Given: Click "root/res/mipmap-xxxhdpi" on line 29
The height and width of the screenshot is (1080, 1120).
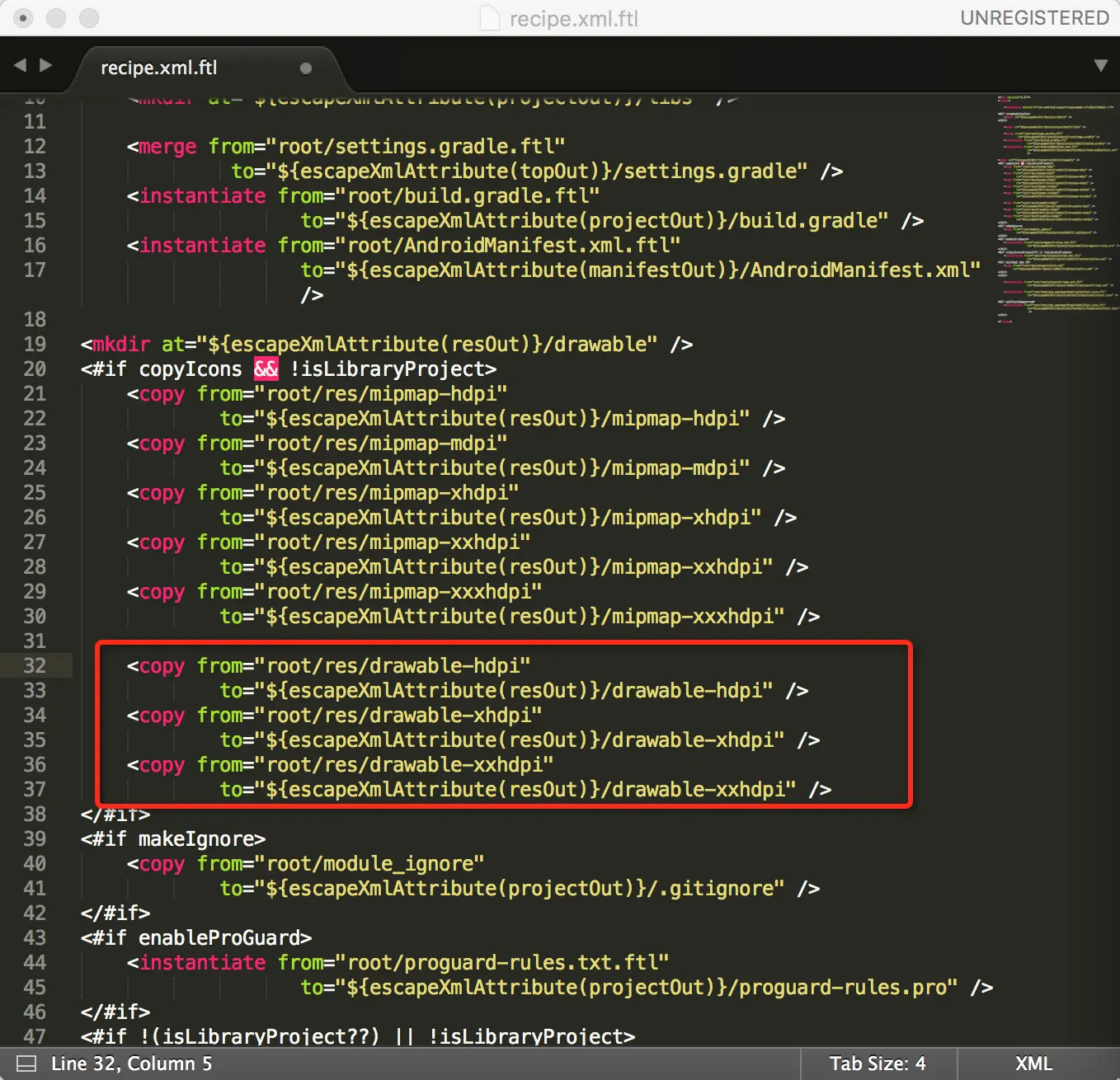Looking at the screenshot, I should point(398,592).
